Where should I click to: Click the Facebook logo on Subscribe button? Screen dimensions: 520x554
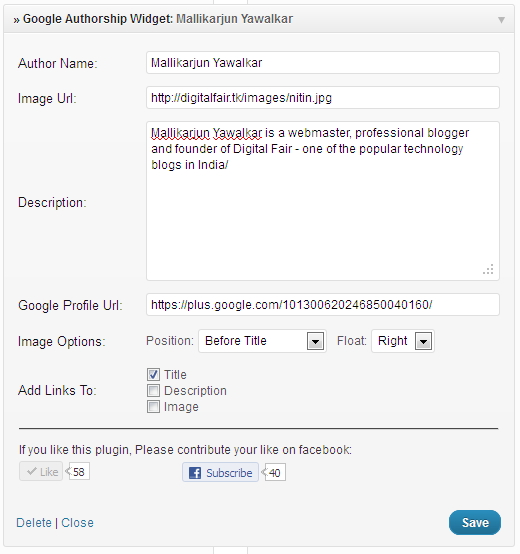[195, 473]
